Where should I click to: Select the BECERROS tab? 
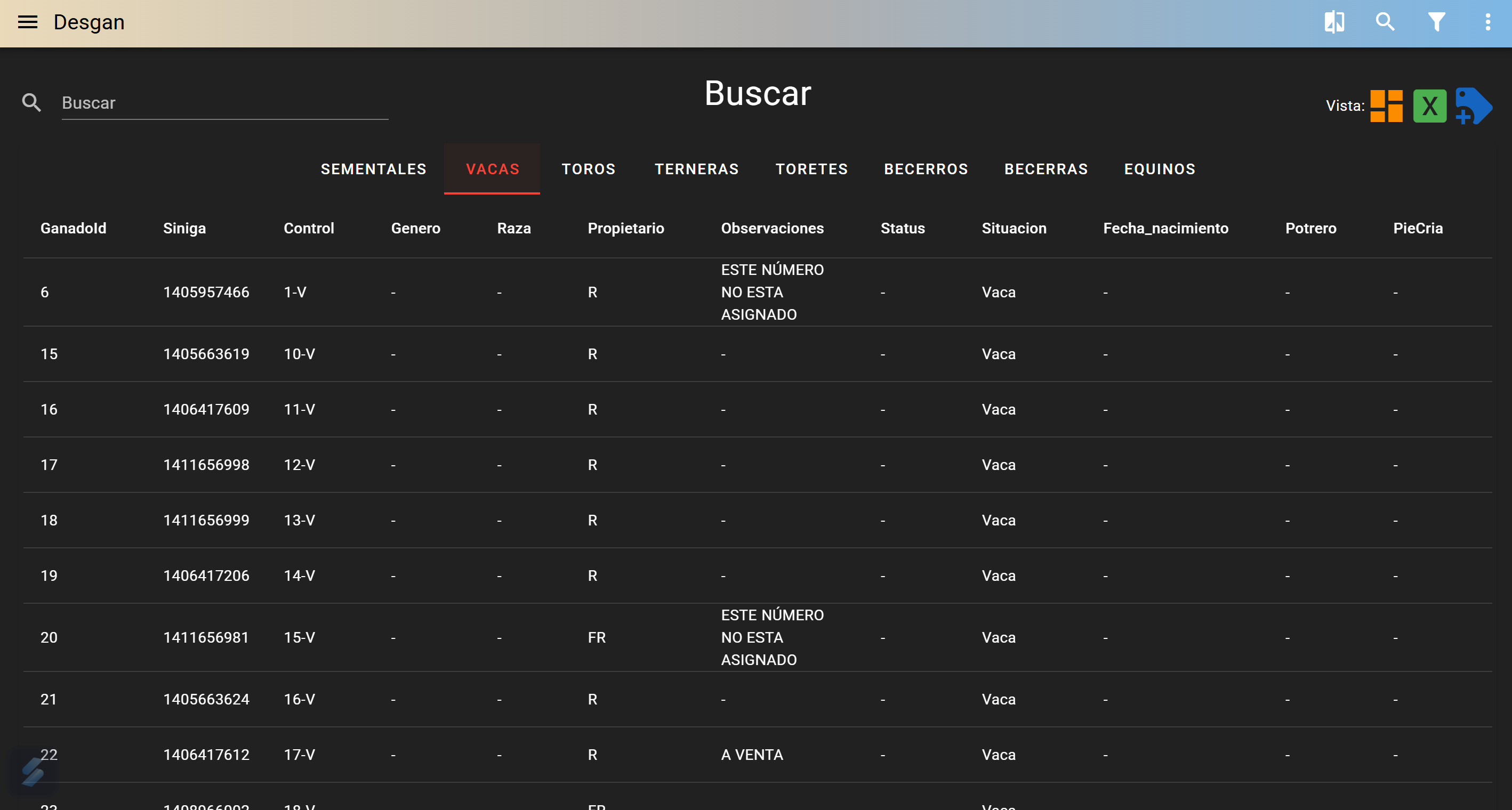tap(926, 169)
